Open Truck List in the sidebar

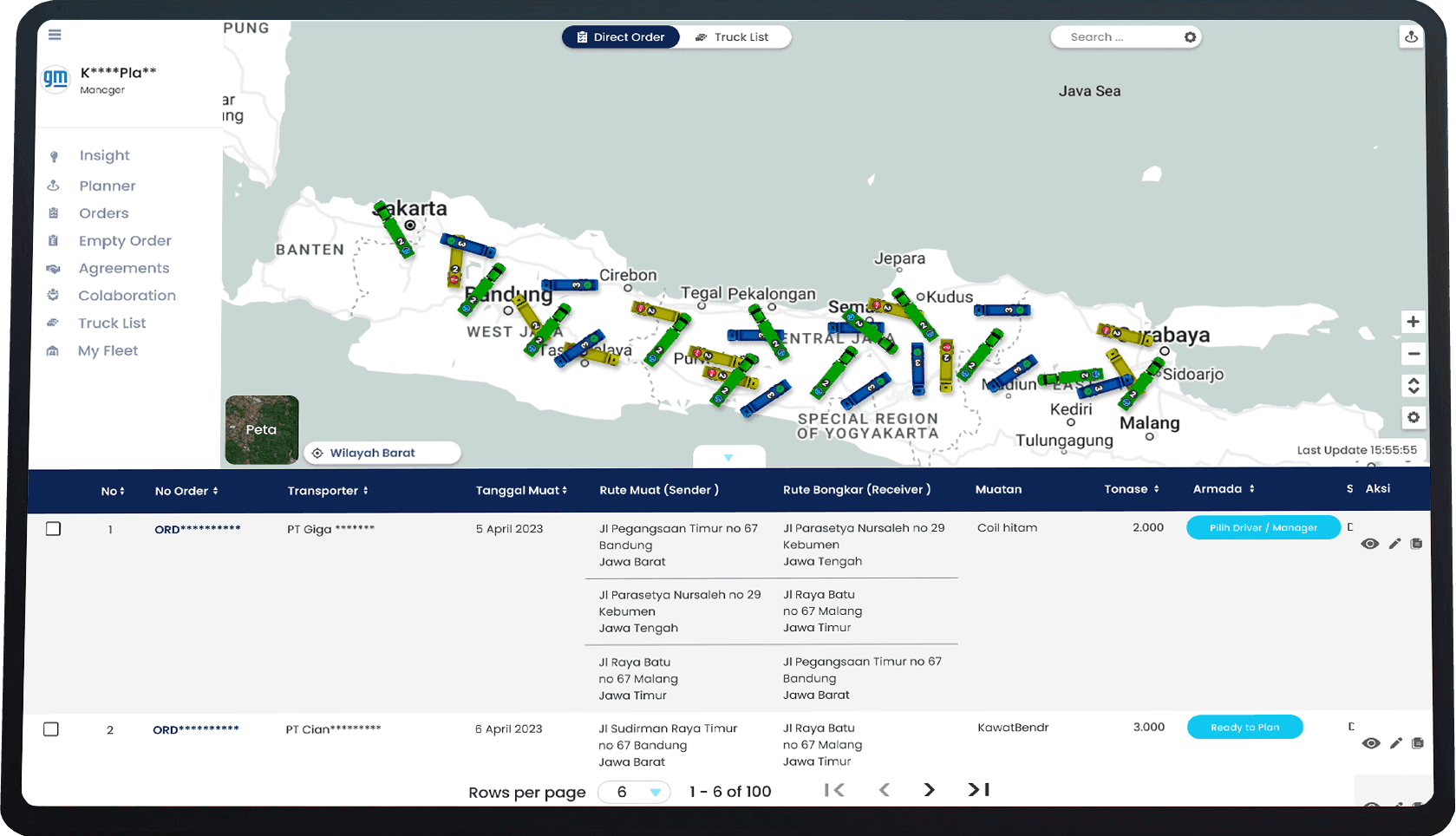112,323
